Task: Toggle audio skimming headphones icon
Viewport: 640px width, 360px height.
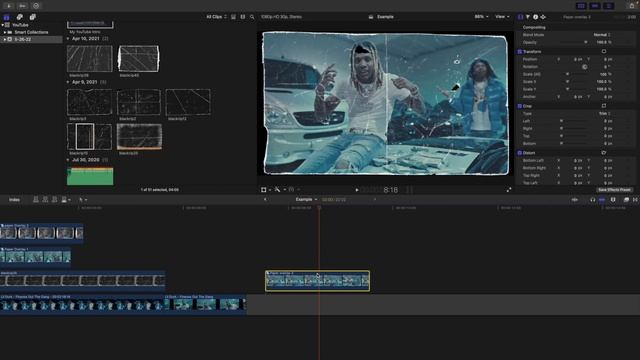Action: click(593, 200)
